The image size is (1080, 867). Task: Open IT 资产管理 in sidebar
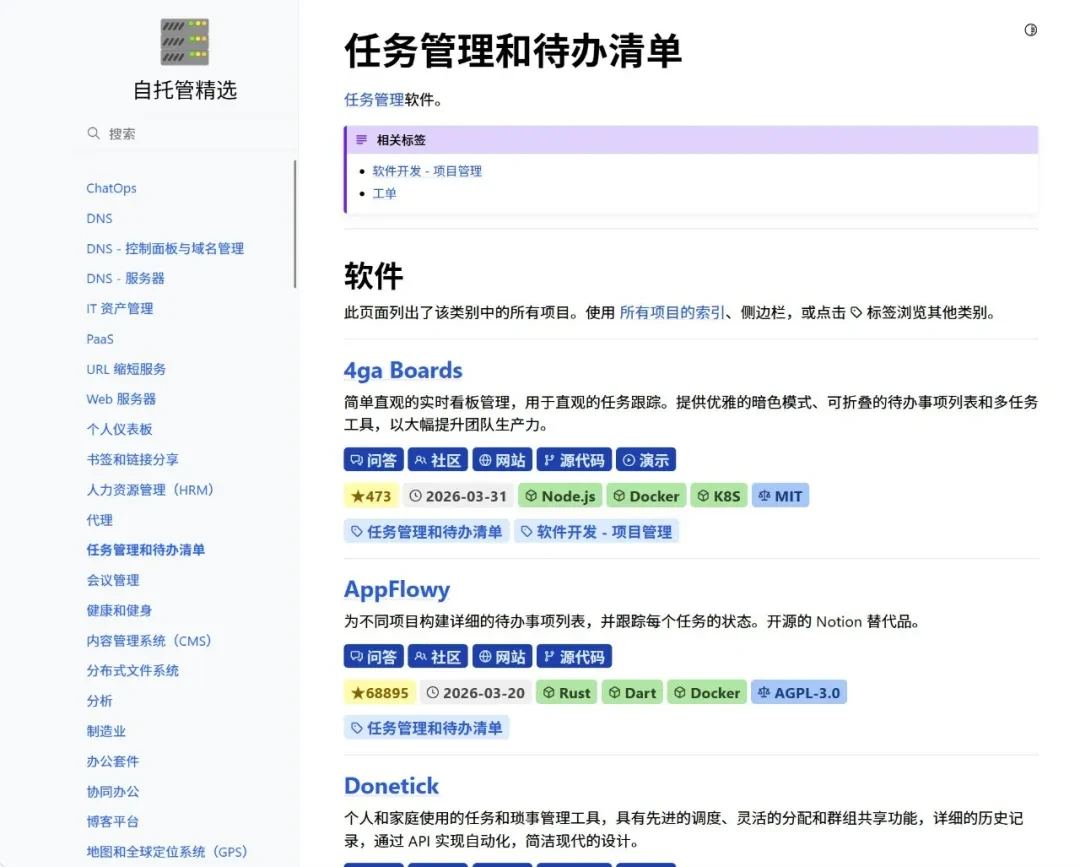[120, 309]
